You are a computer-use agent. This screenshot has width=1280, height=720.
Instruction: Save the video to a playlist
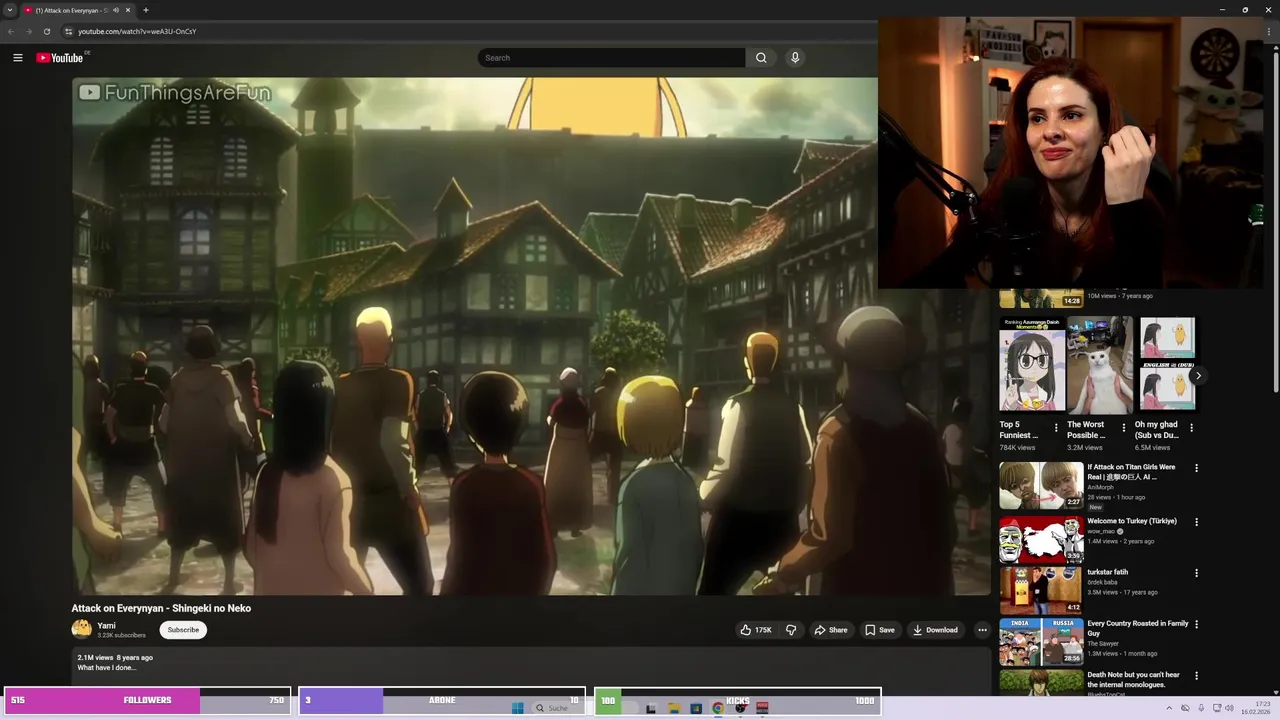(x=880, y=630)
